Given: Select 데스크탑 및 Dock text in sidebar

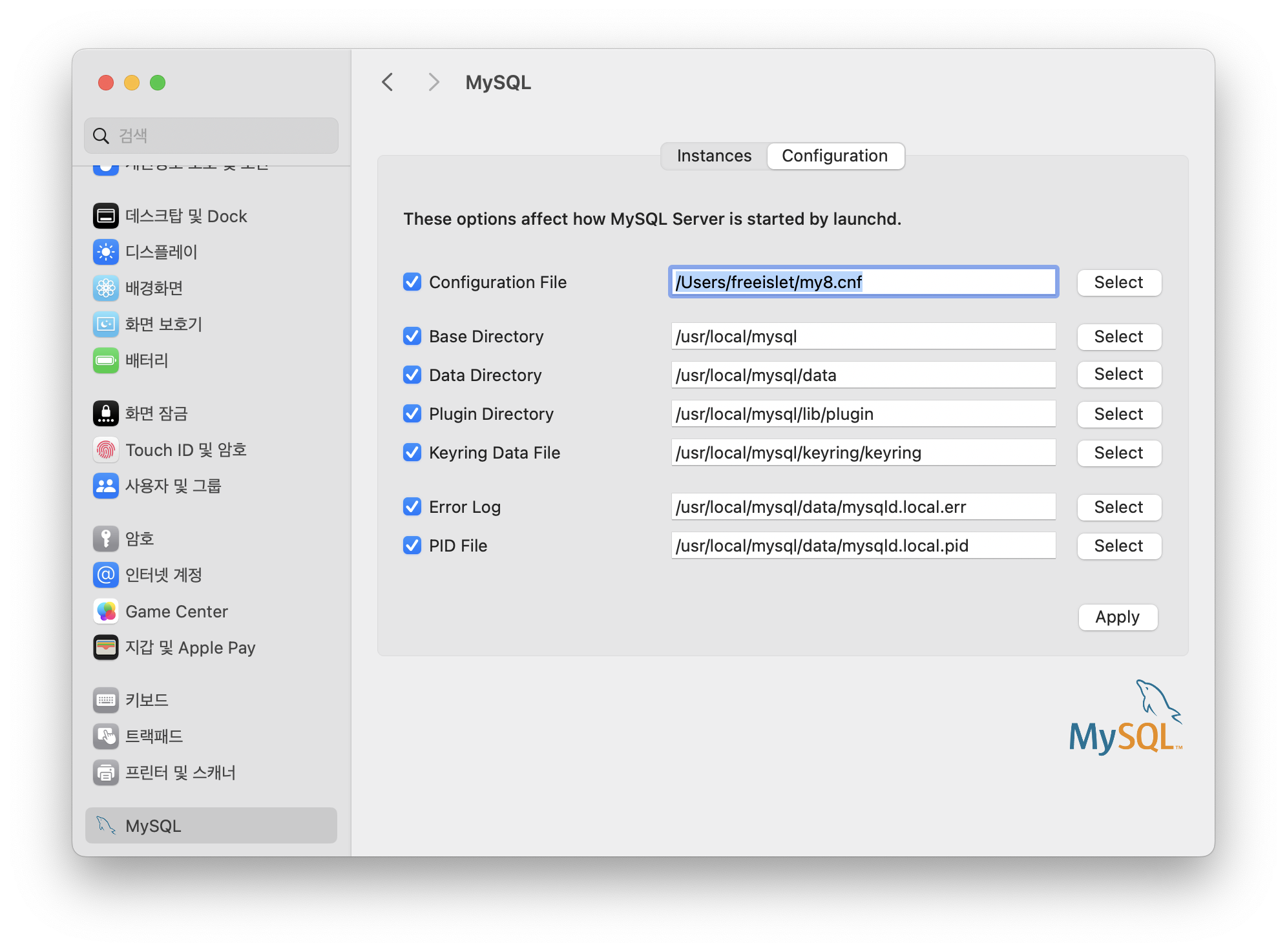Looking at the screenshot, I should (x=186, y=216).
